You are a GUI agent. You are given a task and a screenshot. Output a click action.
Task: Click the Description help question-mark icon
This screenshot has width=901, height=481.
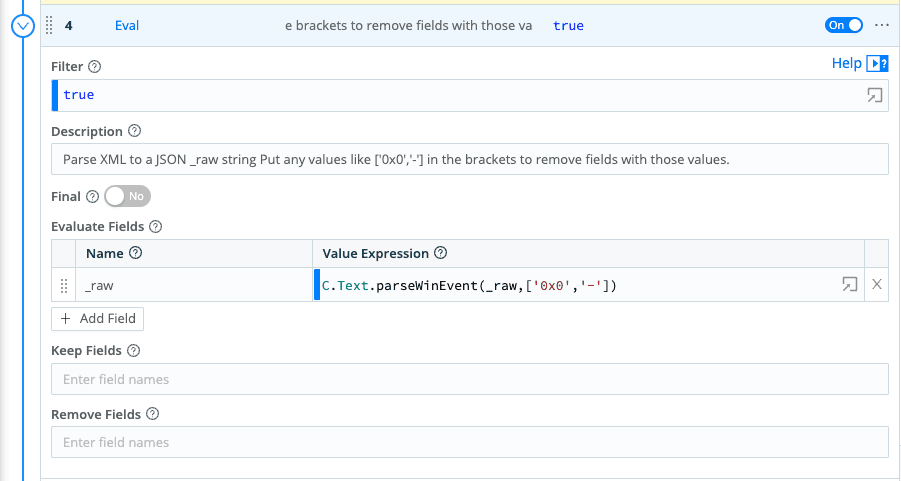135,131
